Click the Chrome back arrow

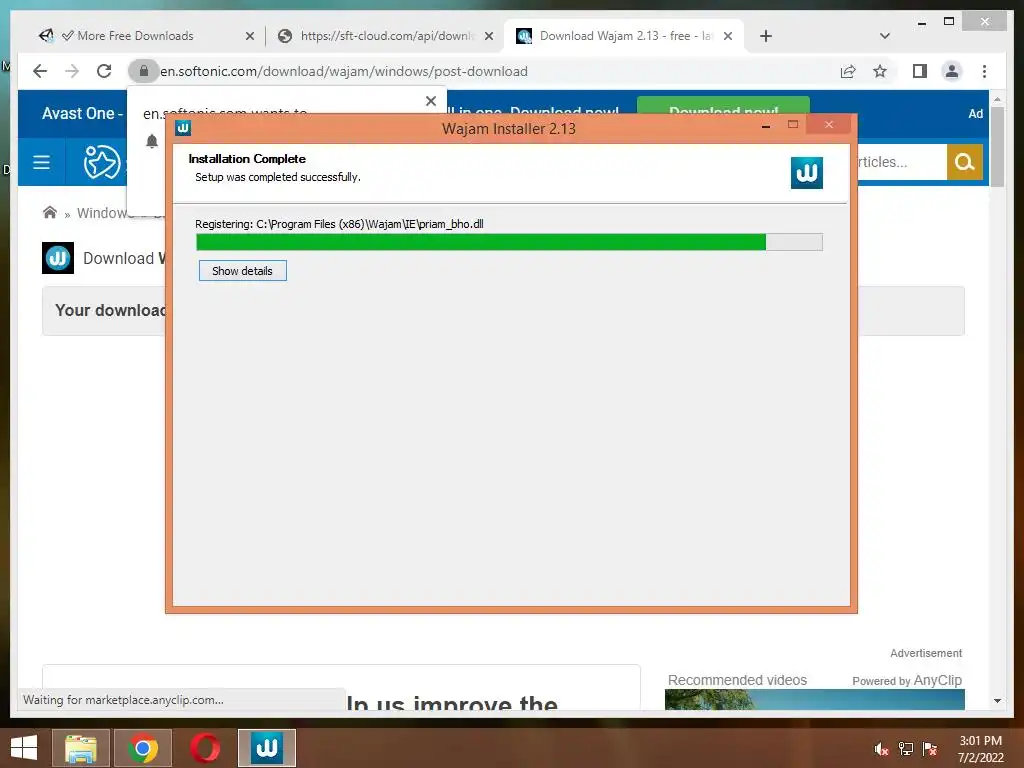[40, 71]
